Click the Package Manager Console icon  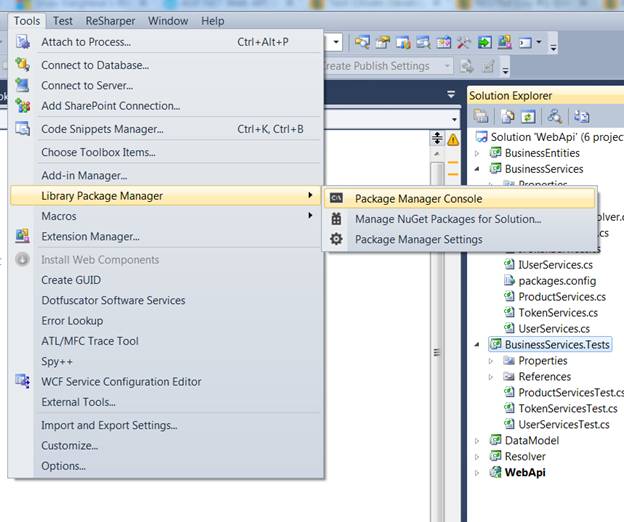[x=336, y=198]
